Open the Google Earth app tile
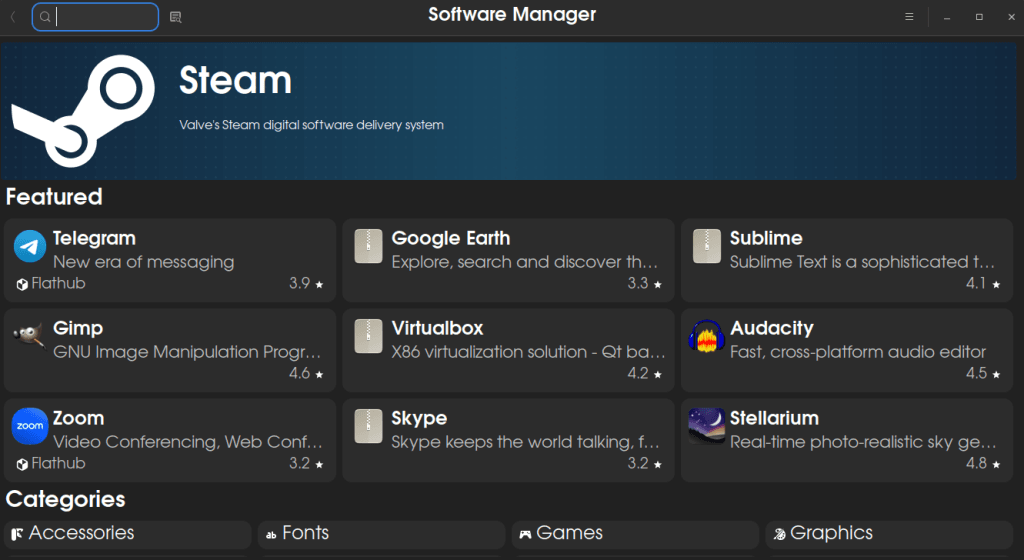1024x560 pixels. [508, 260]
